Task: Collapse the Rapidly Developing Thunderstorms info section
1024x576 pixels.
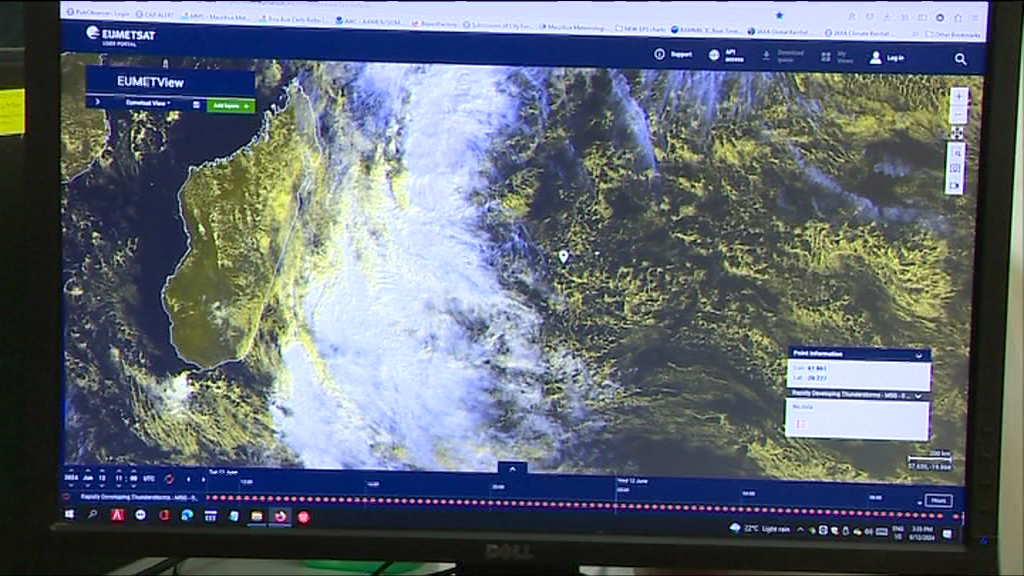Action: tap(918, 395)
